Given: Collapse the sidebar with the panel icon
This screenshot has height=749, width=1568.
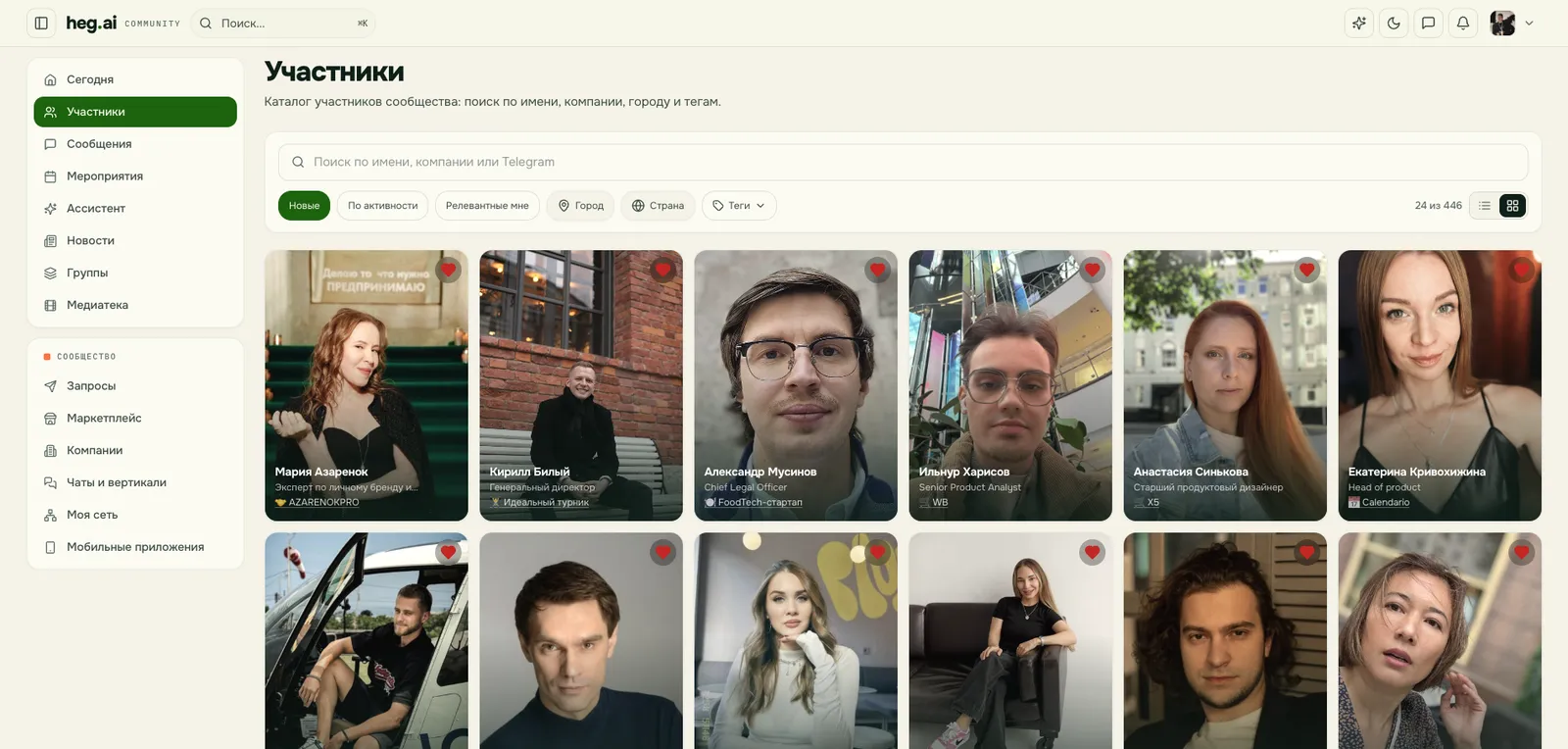Looking at the screenshot, I should click(x=41, y=23).
